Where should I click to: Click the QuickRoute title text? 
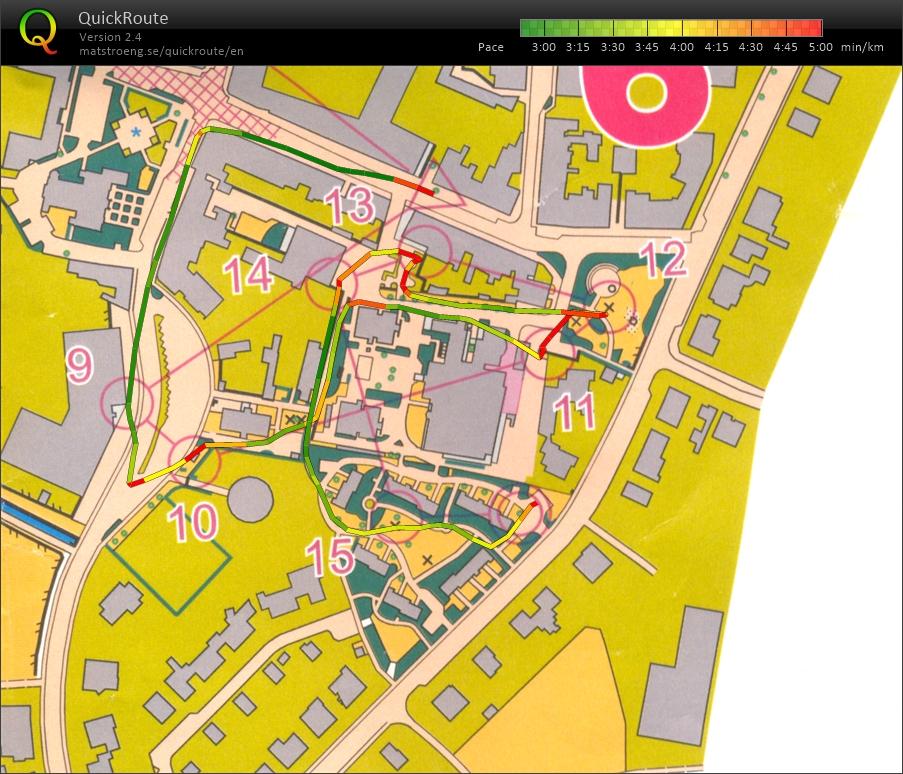[x=123, y=18]
